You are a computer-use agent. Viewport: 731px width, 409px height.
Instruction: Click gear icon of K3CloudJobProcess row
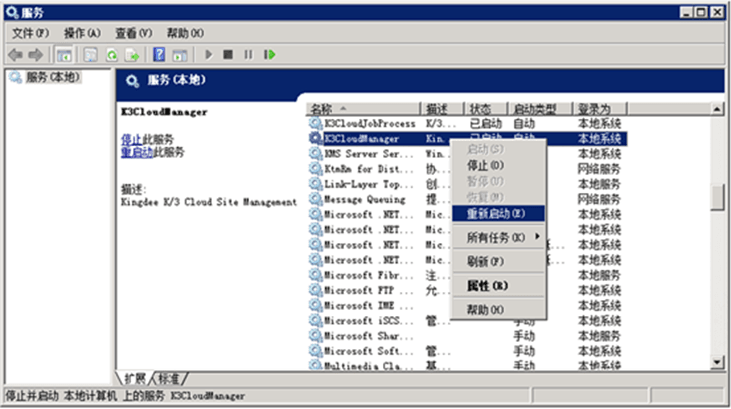point(315,123)
